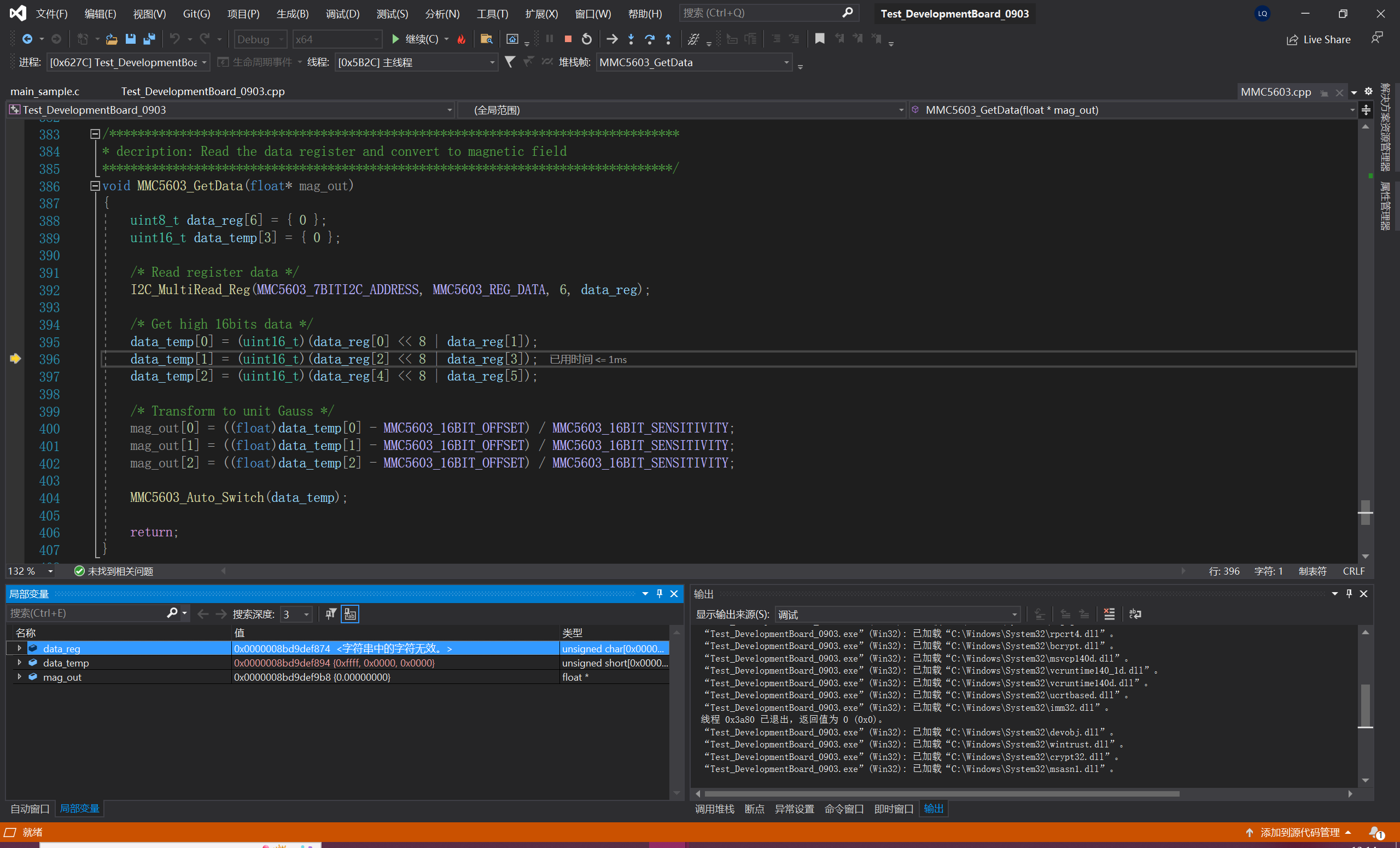Open the MMC5603_GetData member dropdown
This screenshot has width=1400, height=848.
(1133, 109)
